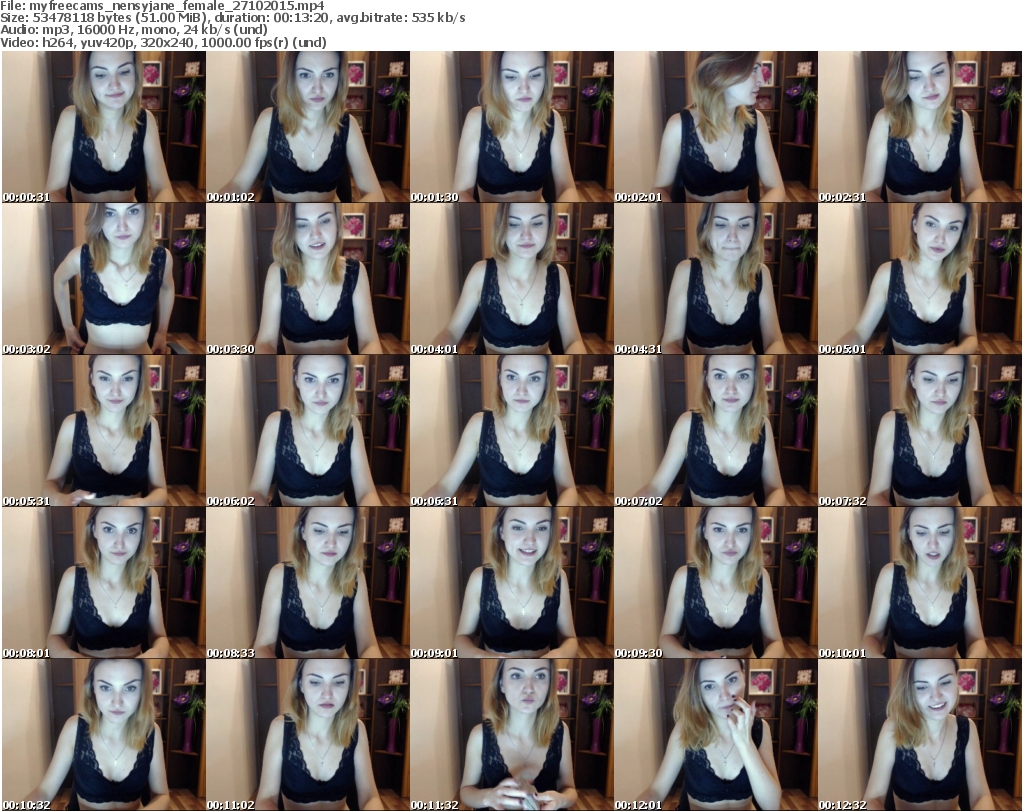Image resolution: width=1024 pixels, height=811 pixels.
Task: Select the thumbnail stamped 00:03:30
Action: coord(308,279)
